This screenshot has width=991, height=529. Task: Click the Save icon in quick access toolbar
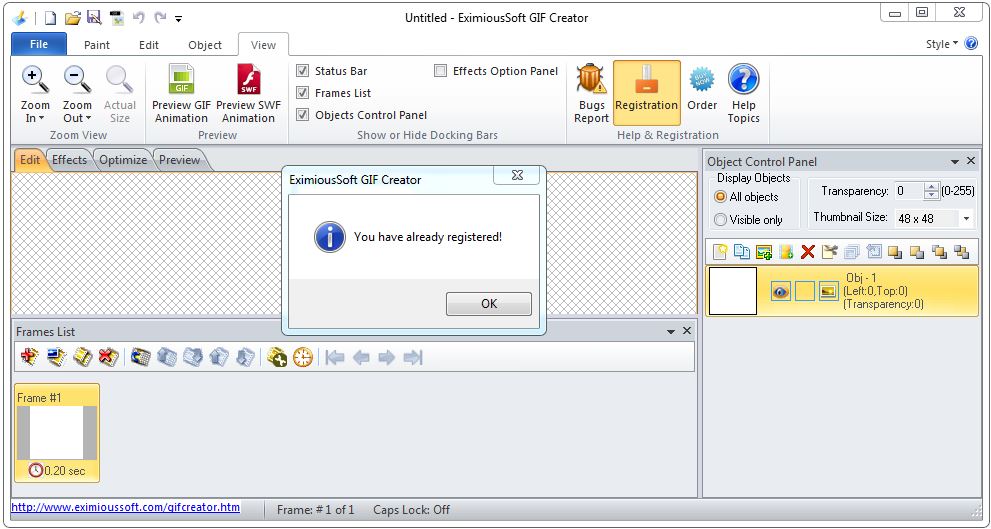coord(94,18)
